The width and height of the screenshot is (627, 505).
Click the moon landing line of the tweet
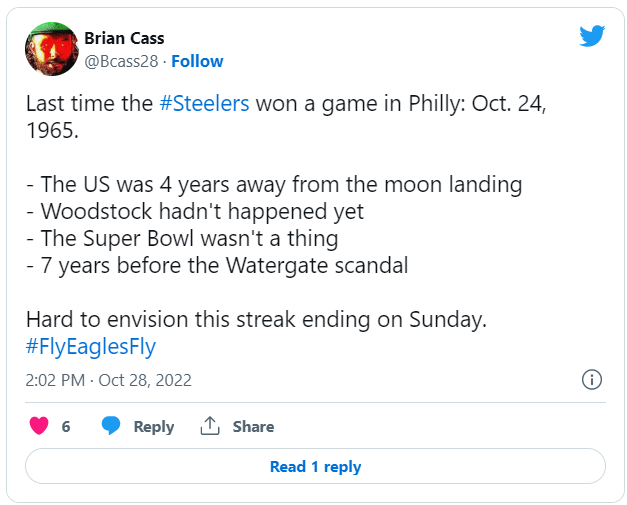pyautogui.click(x=273, y=184)
